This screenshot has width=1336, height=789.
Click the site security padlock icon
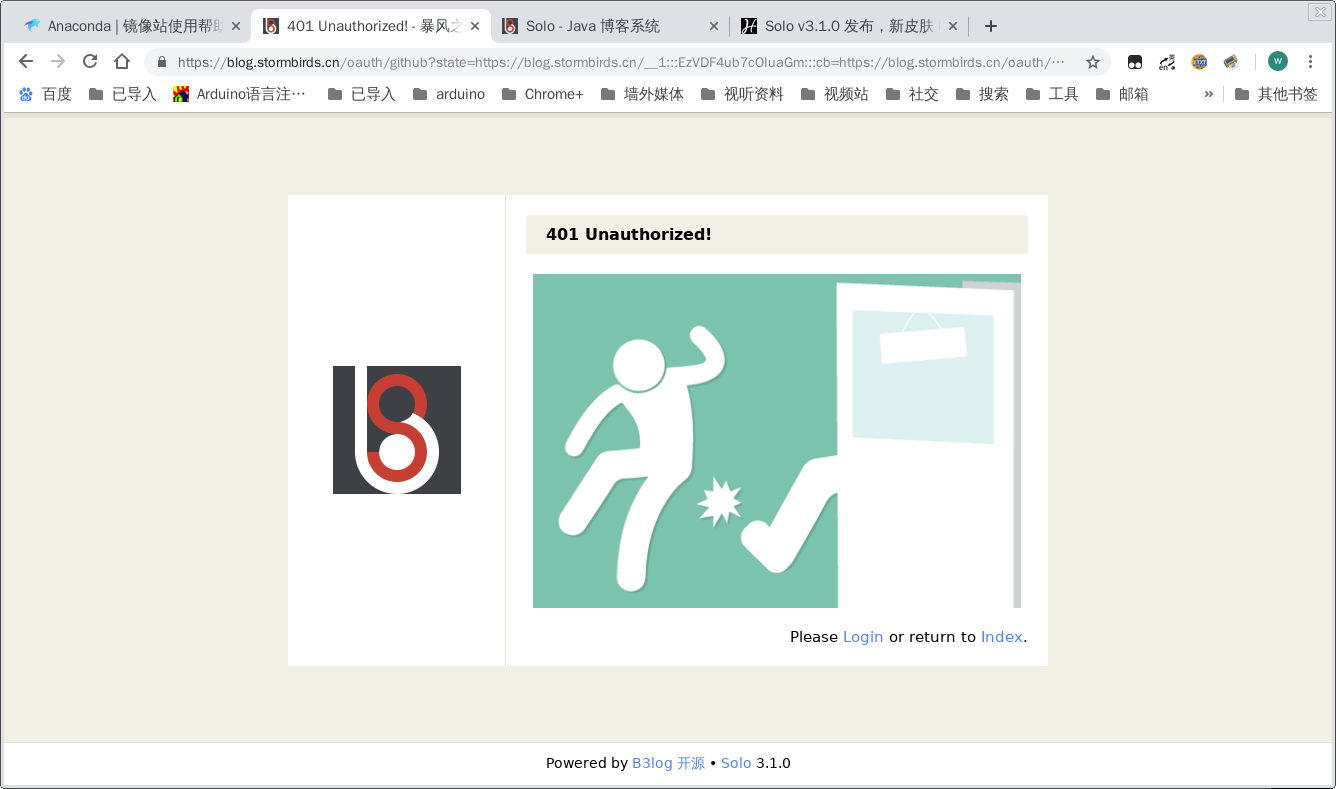[161, 61]
